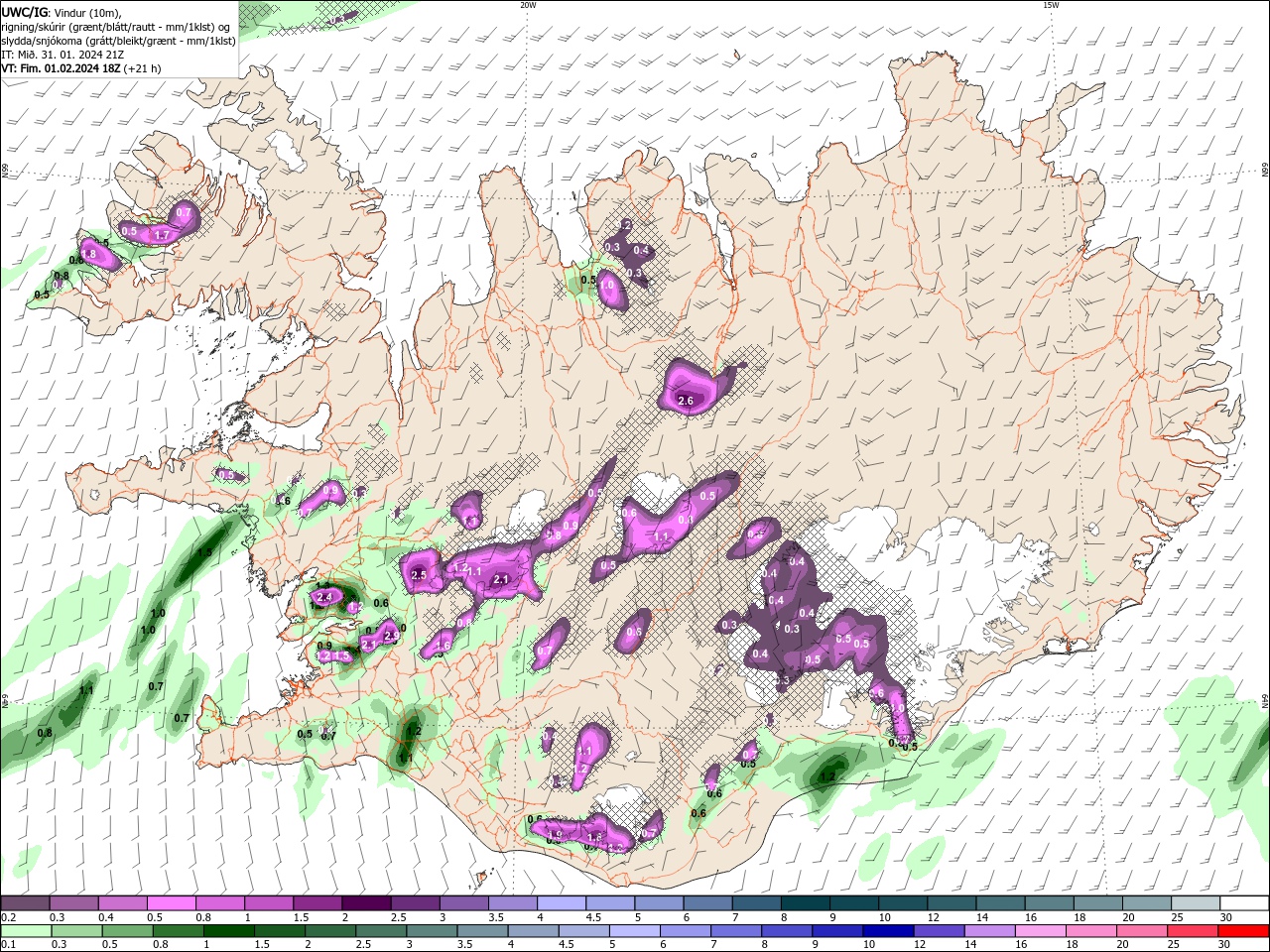
Task: Click the bright red 30 swatch in the lower scale
Action: 1243,931
